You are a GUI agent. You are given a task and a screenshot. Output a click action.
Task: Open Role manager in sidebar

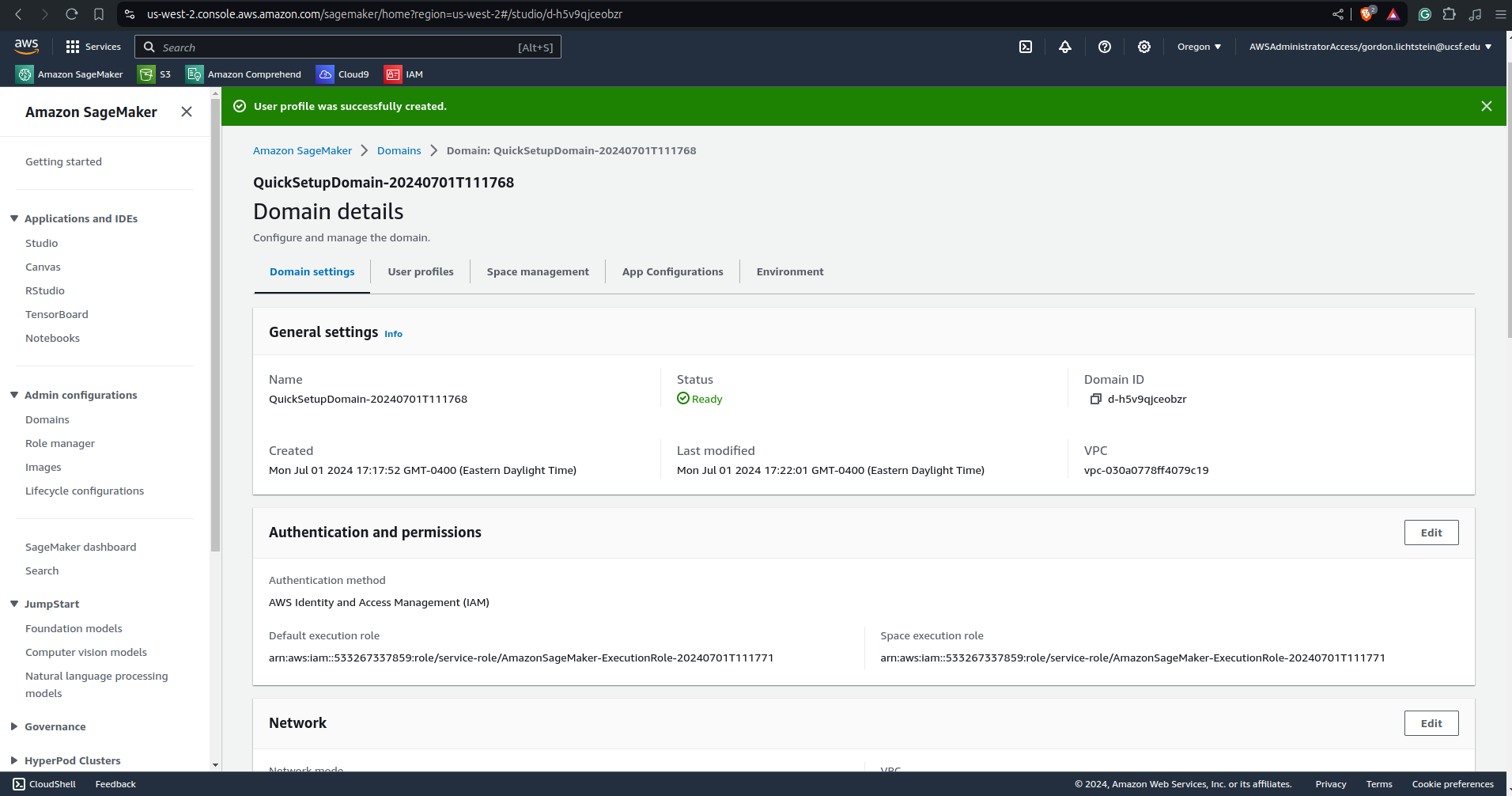[x=60, y=443]
